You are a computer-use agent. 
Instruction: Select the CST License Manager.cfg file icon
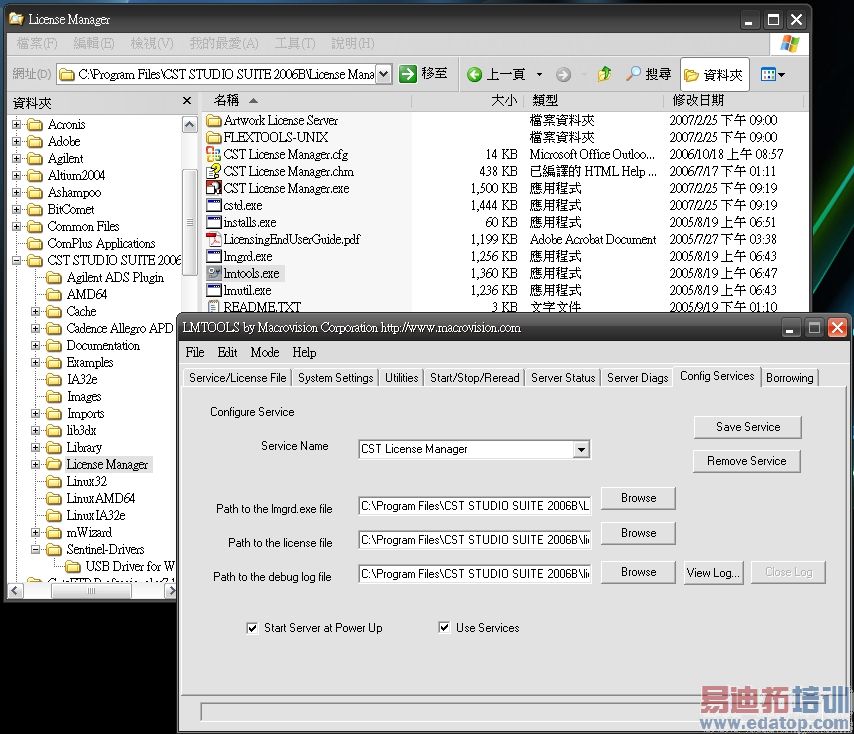click(x=214, y=154)
